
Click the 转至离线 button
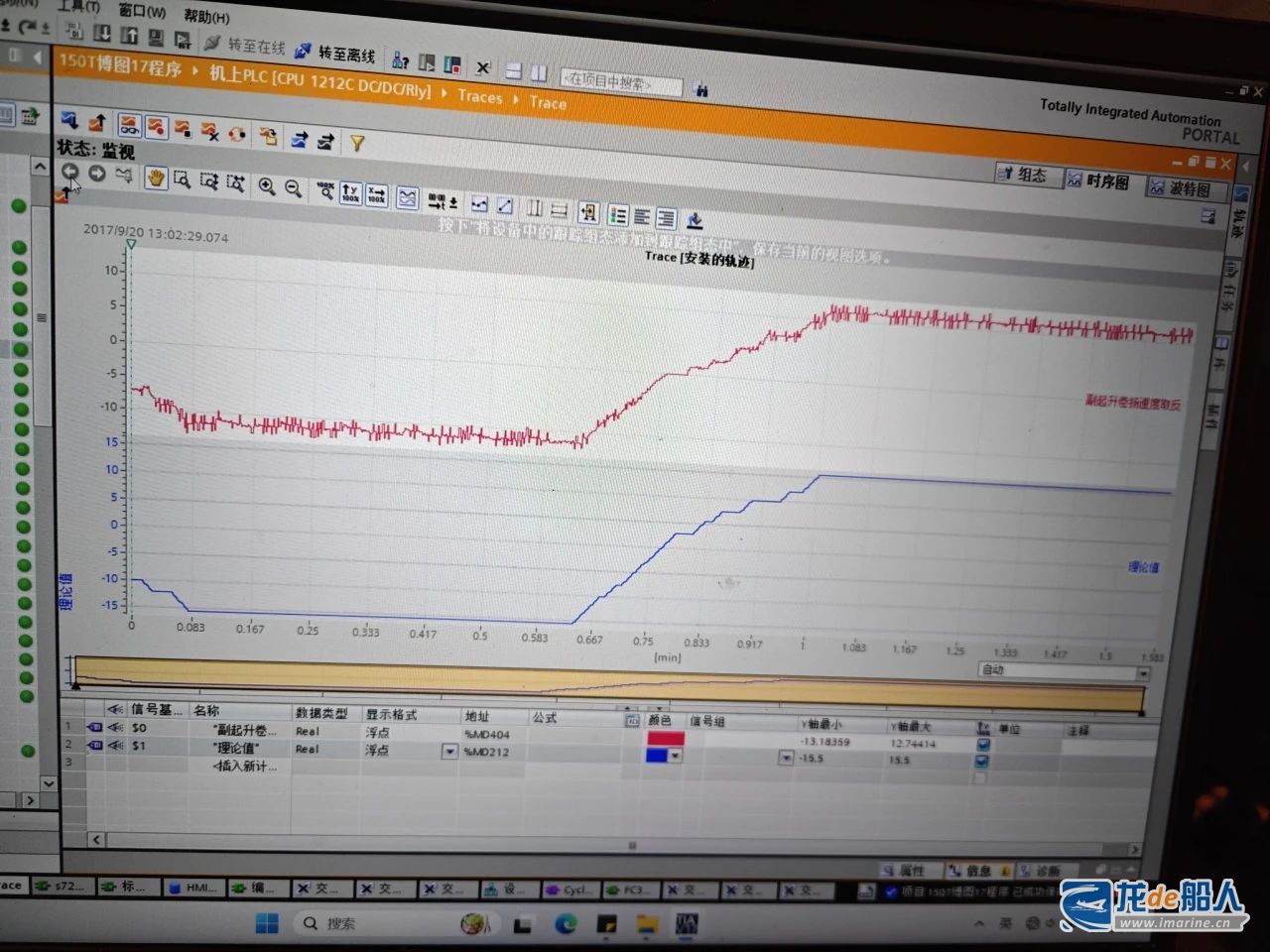tap(337, 54)
